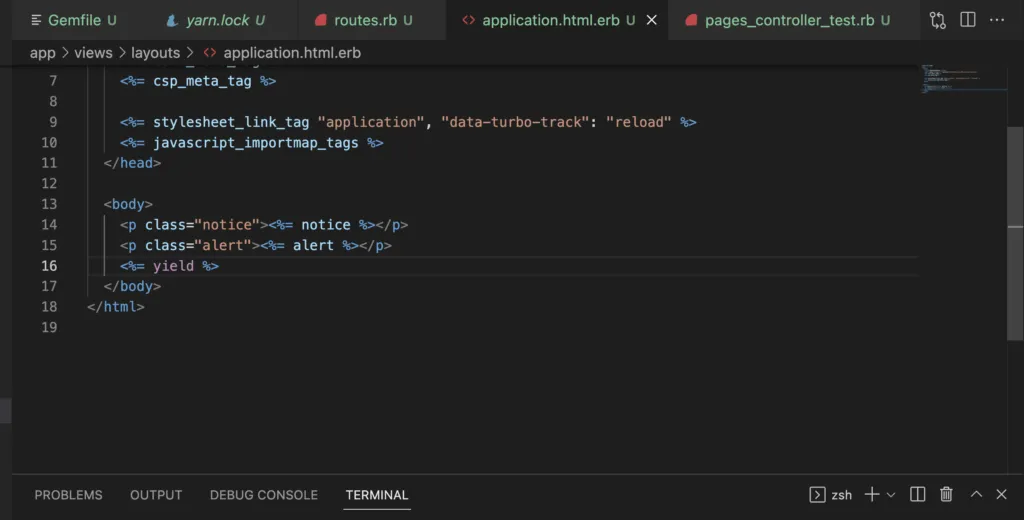Click the pages_controller_test.rb ruby icon
Image resolution: width=1024 pixels, height=520 pixels.
(691, 20)
